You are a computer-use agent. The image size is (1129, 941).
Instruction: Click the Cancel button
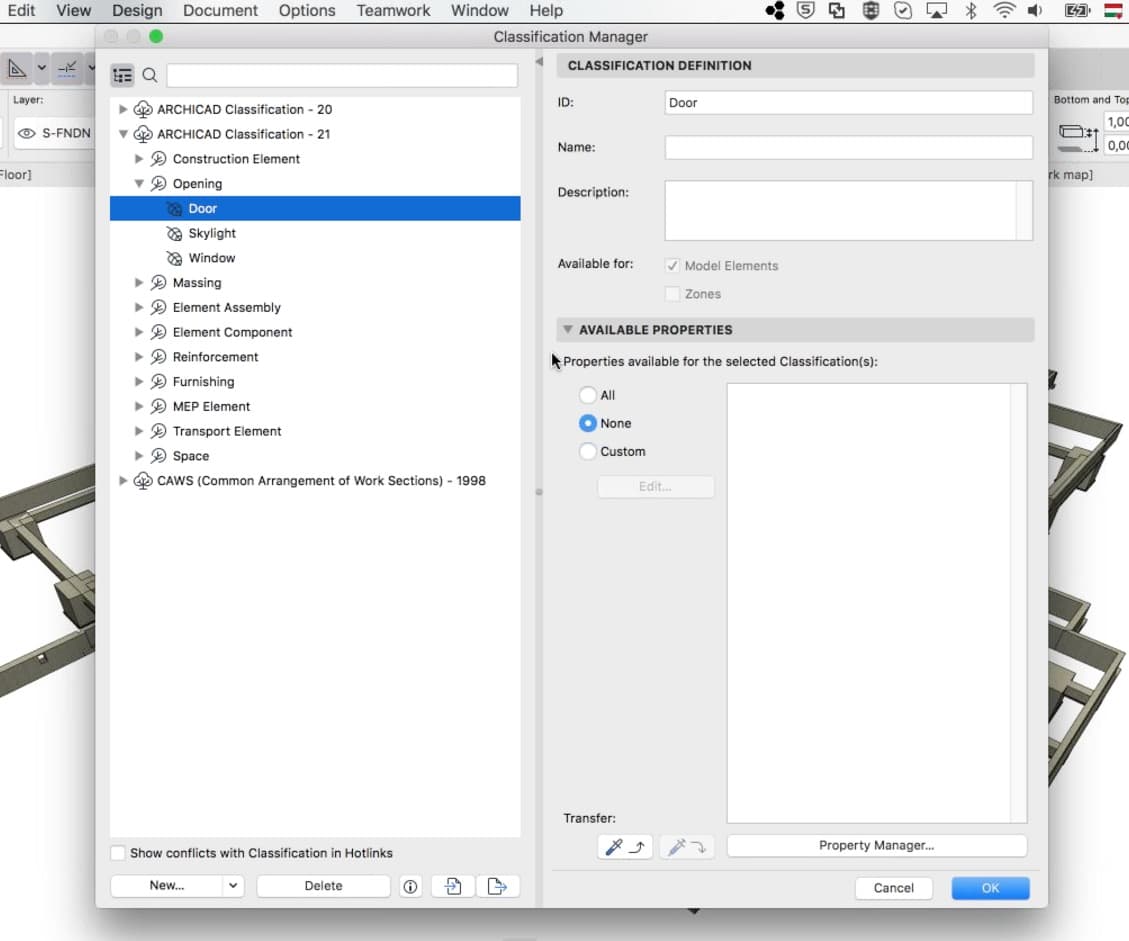click(x=894, y=888)
